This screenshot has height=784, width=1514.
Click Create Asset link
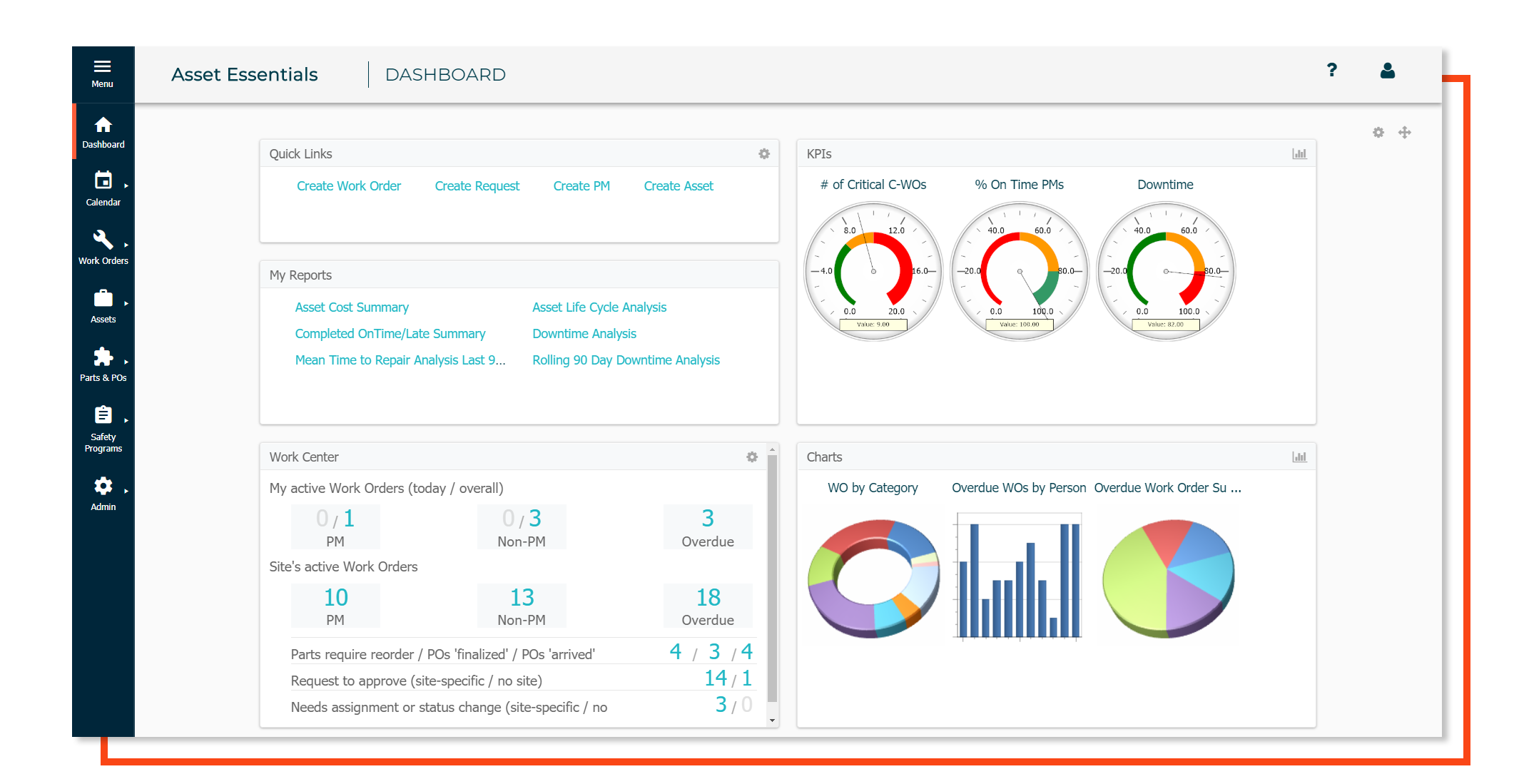pos(679,186)
